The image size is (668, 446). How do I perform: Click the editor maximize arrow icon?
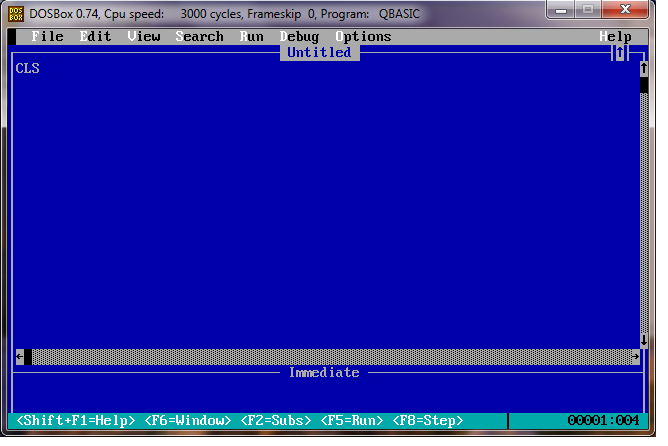point(620,52)
